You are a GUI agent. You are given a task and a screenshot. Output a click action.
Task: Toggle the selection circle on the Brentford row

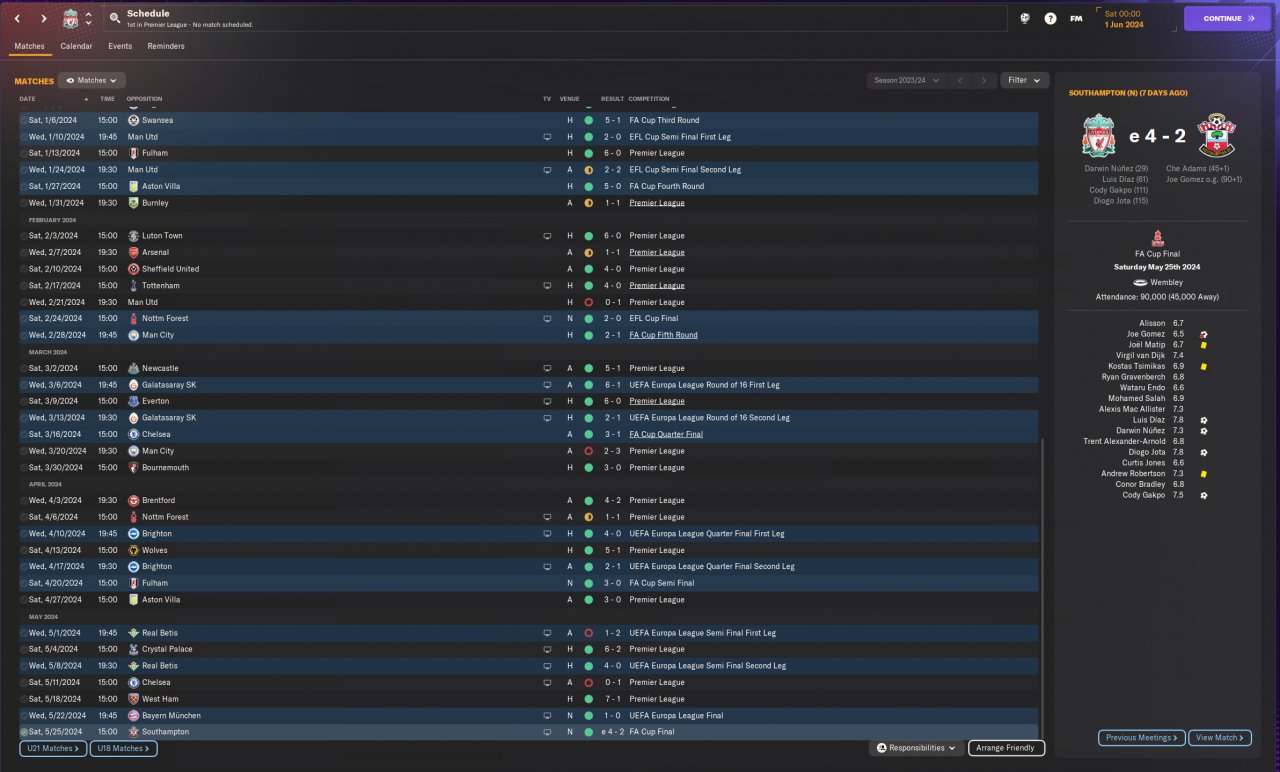click(23, 500)
